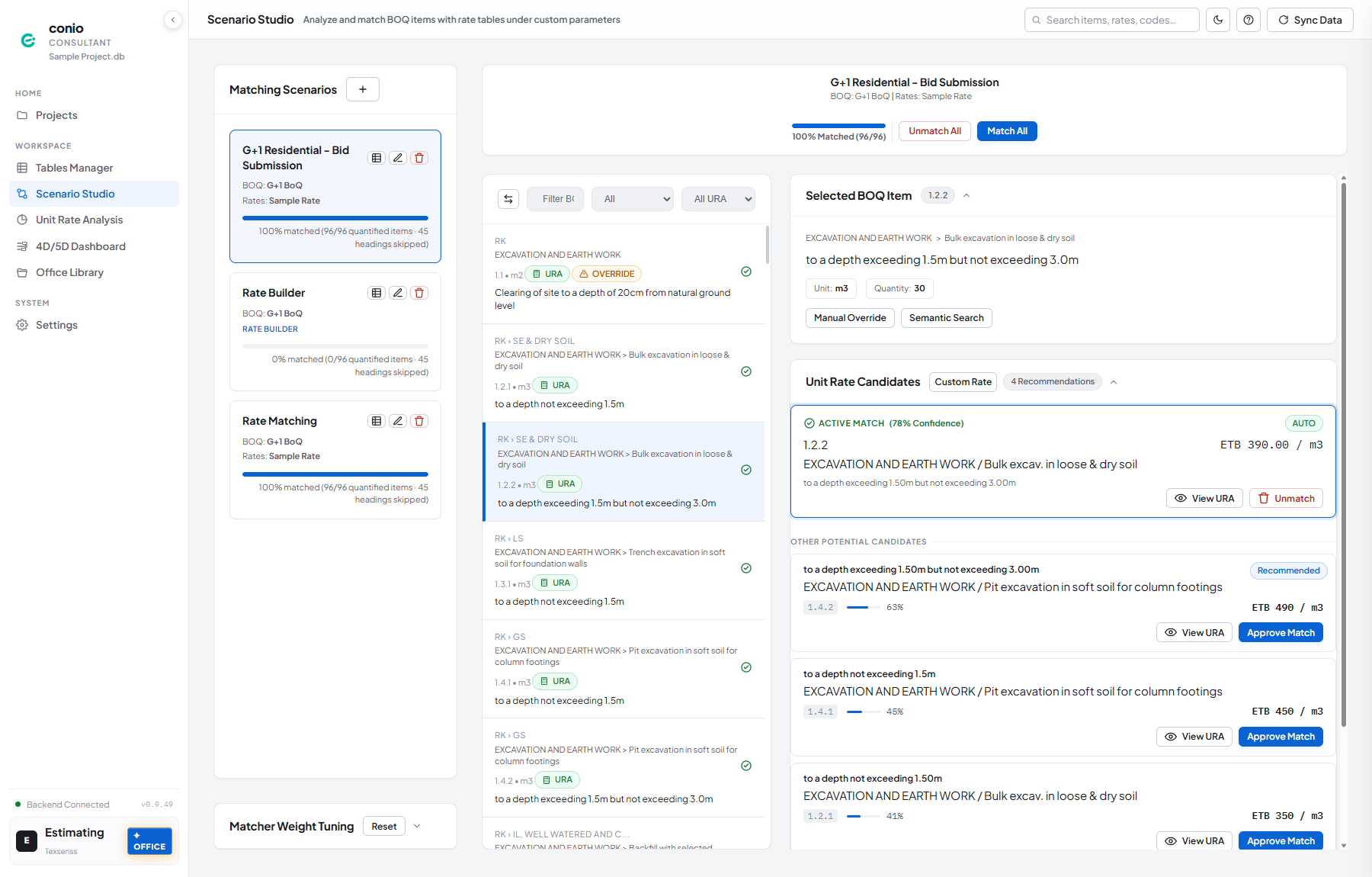Image resolution: width=1372 pixels, height=877 pixels.
Task: Edit the Rate Builder scenario
Action: [x=398, y=293]
